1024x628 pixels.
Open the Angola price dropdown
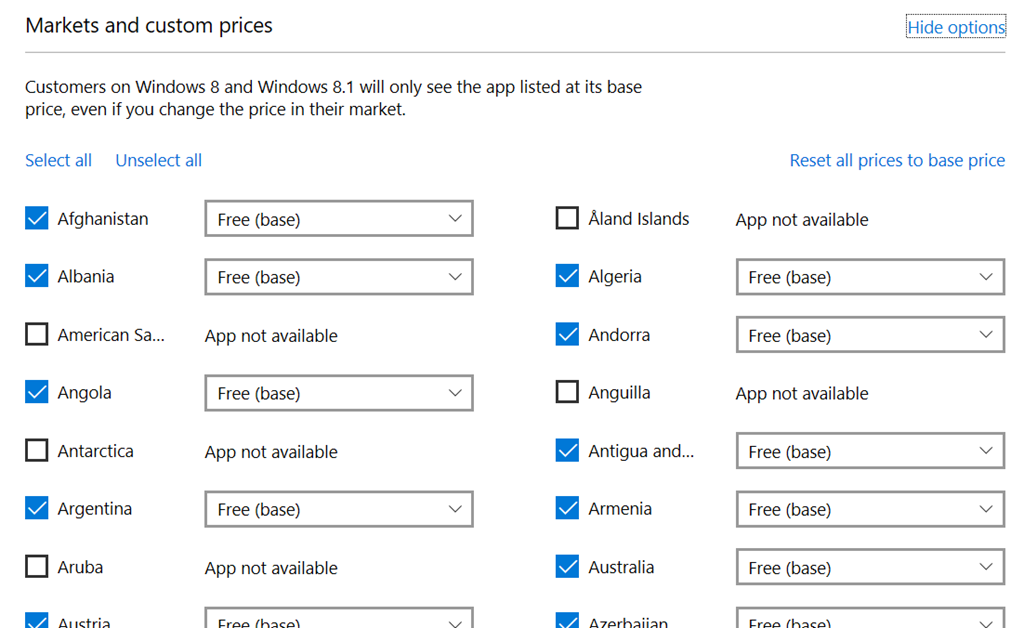point(338,393)
